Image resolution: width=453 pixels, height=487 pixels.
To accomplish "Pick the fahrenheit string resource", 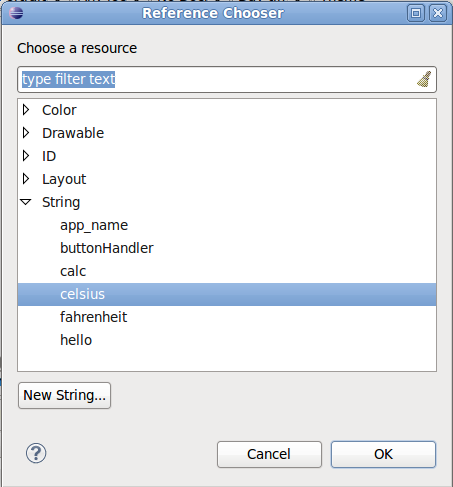I will click(x=93, y=317).
